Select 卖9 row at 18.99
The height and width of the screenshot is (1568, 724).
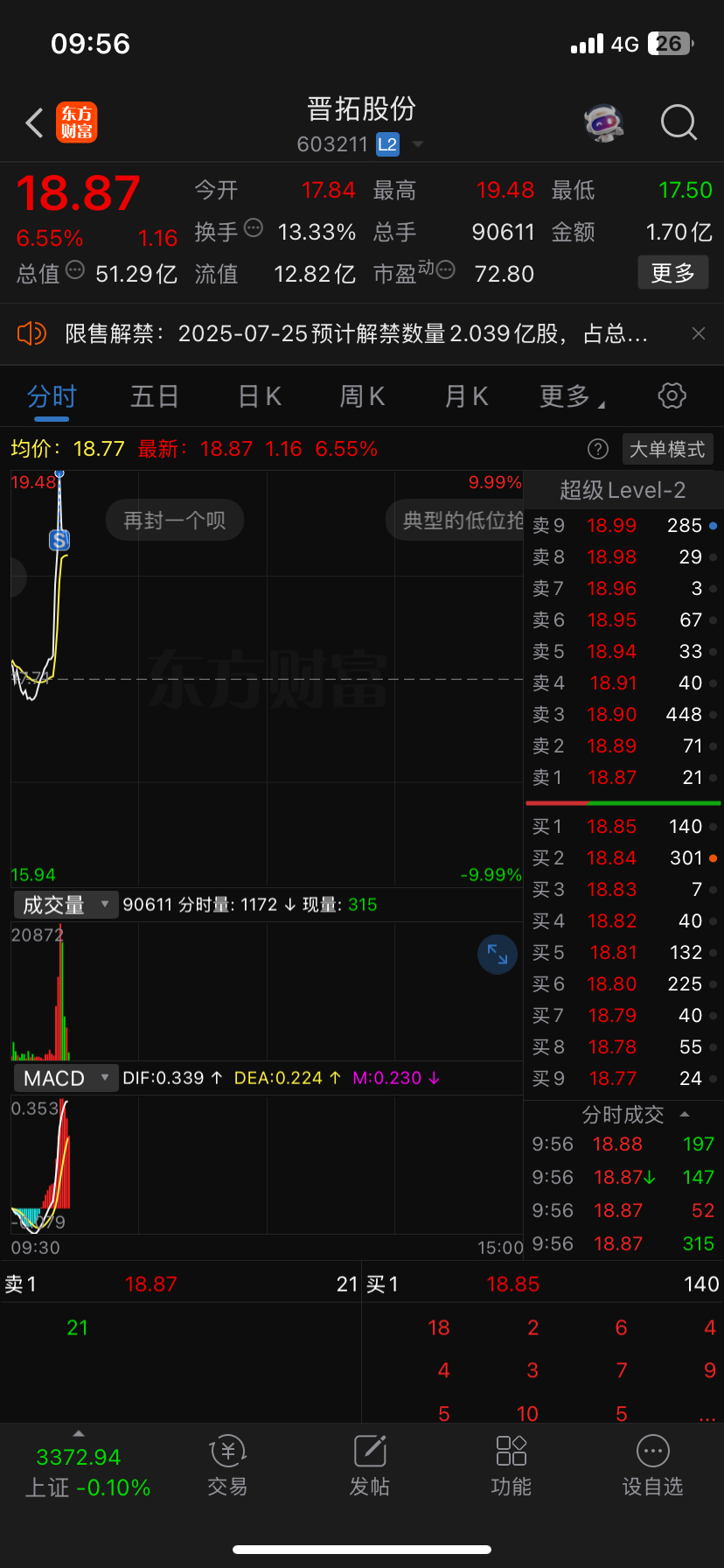(624, 525)
